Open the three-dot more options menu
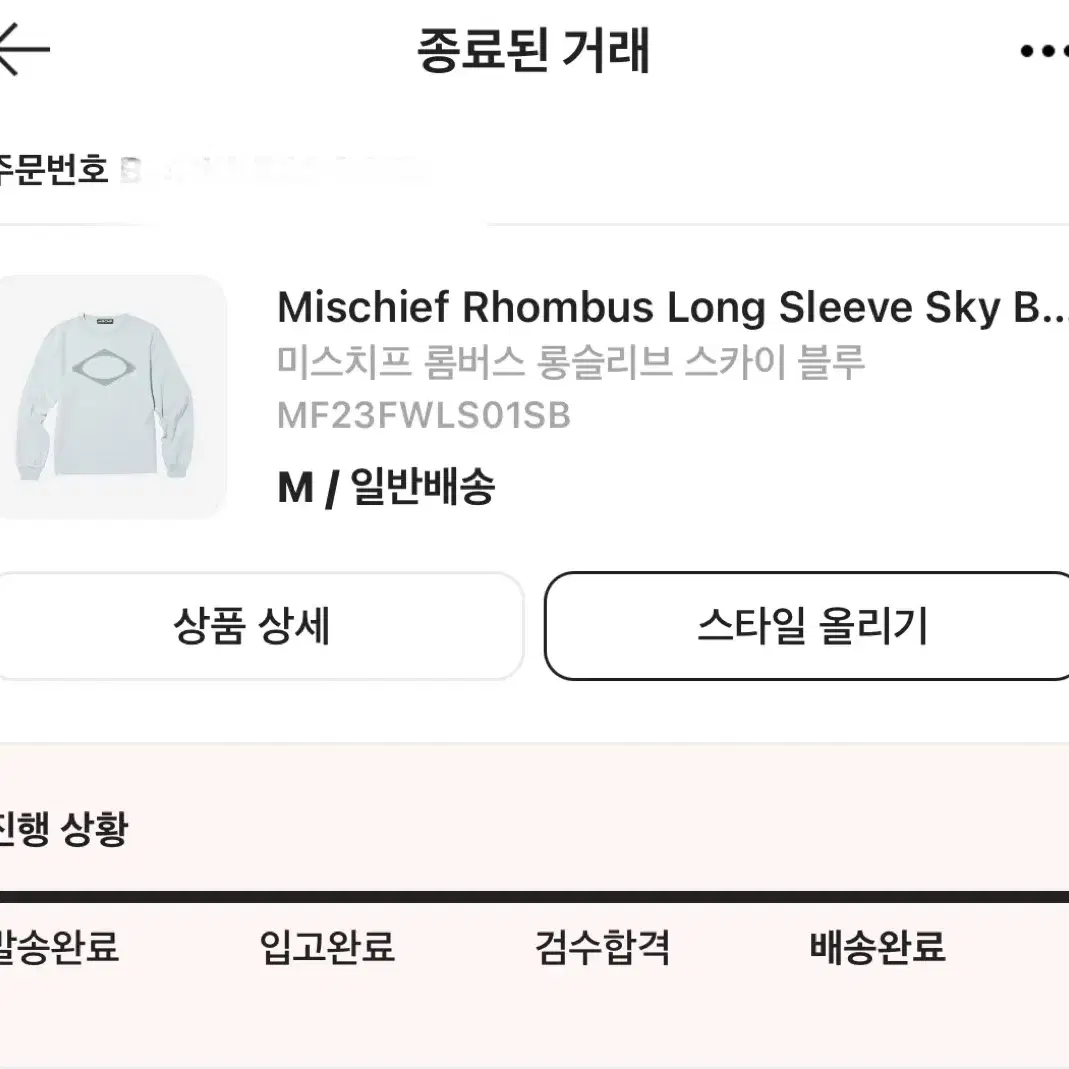 (1044, 50)
